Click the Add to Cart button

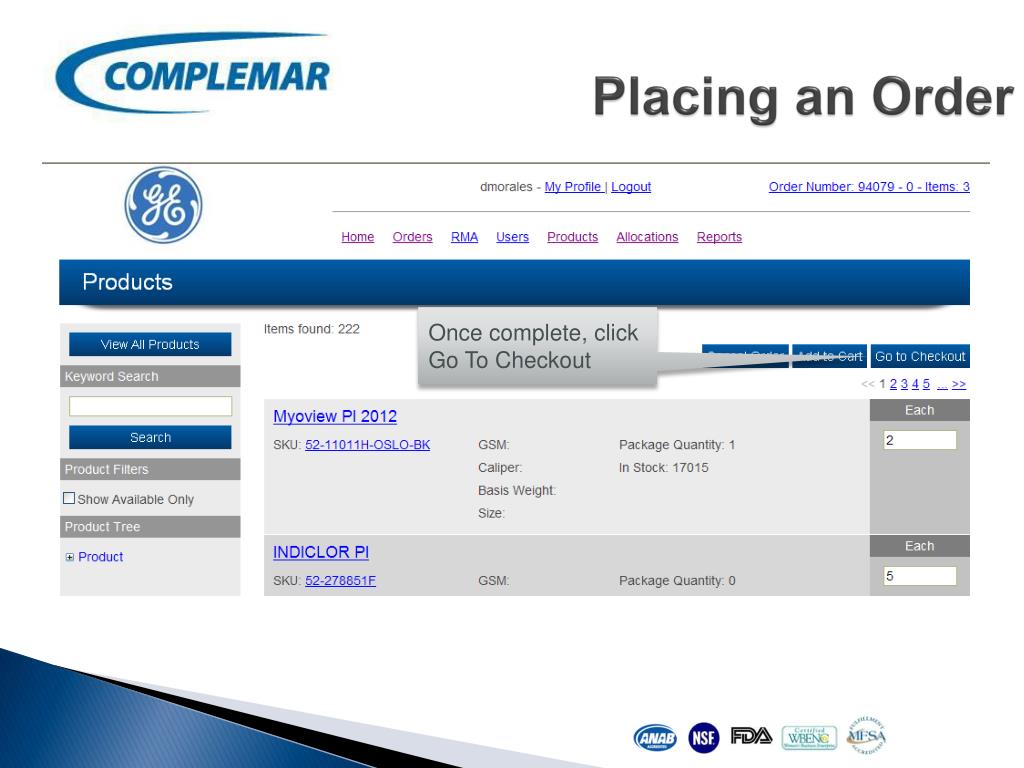pyautogui.click(x=829, y=356)
